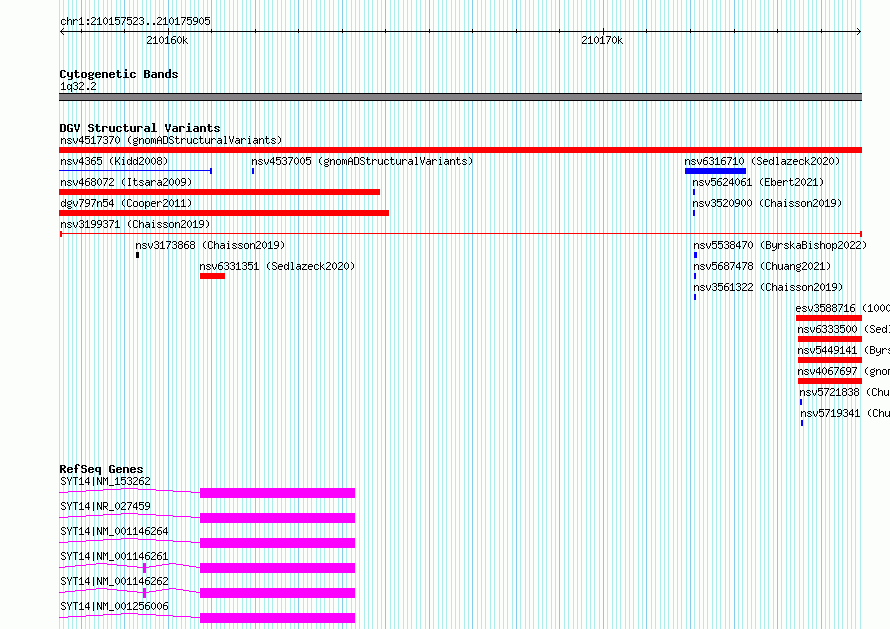The width and height of the screenshot is (890, 629).
Task: Click the nsv3520900 (Chaisson2019) label
Action: point(767,203)
